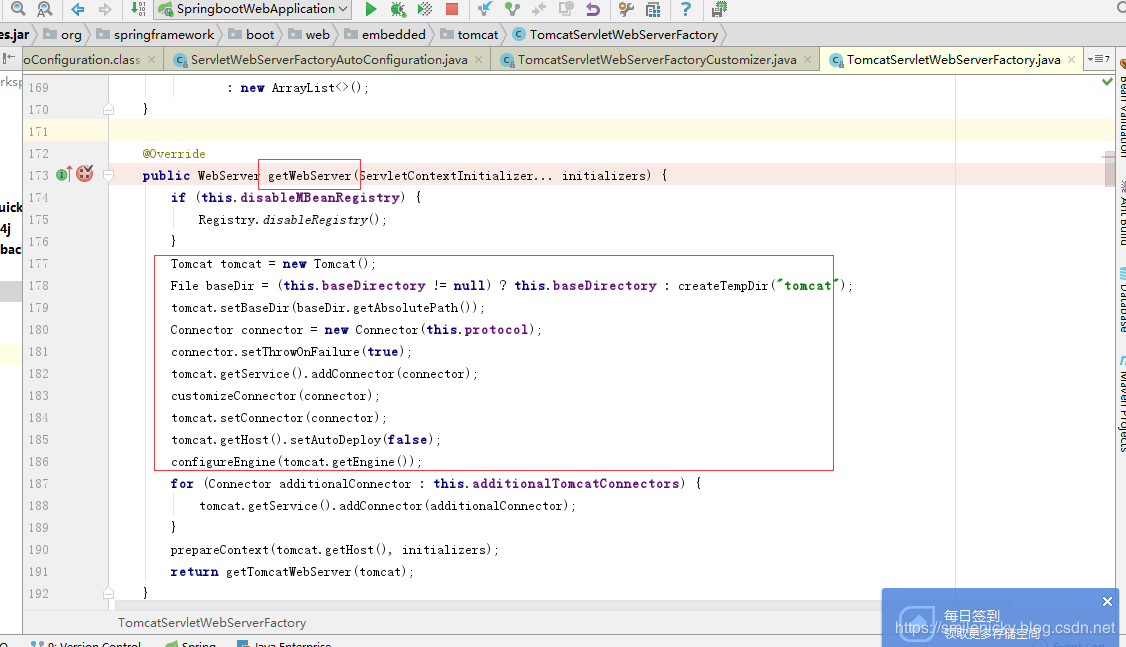The height and width of the screenshot is (647, 1126).
Task: Click the red gutter marker icon on line 173
Action: tap(85, 173)
